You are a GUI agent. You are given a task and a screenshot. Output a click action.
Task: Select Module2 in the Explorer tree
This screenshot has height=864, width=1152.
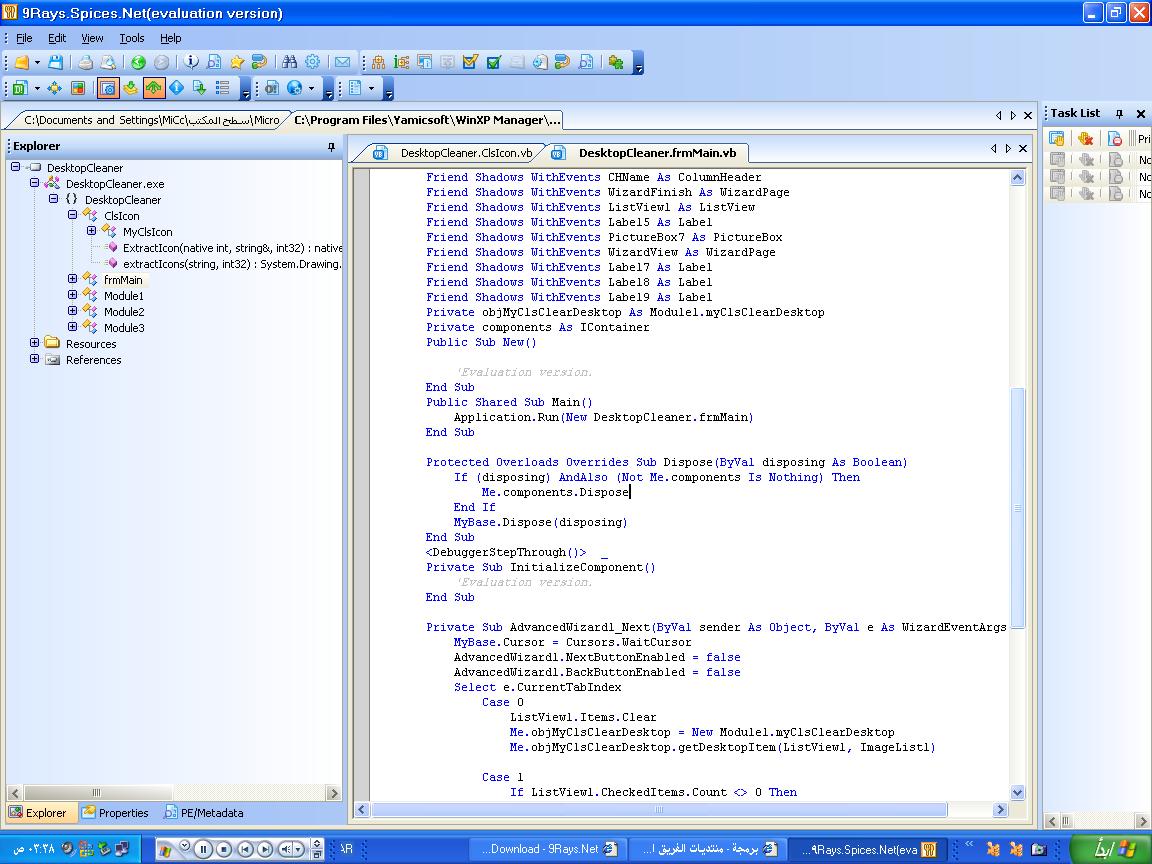pyautogui.click(x=123, y=312)
